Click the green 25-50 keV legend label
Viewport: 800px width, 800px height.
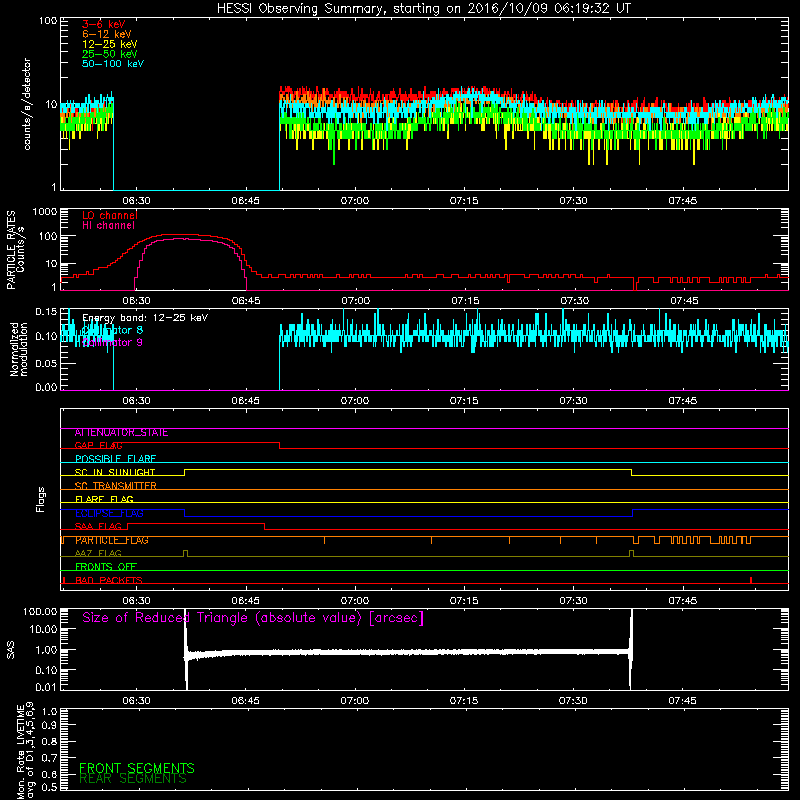click(110, 54)
